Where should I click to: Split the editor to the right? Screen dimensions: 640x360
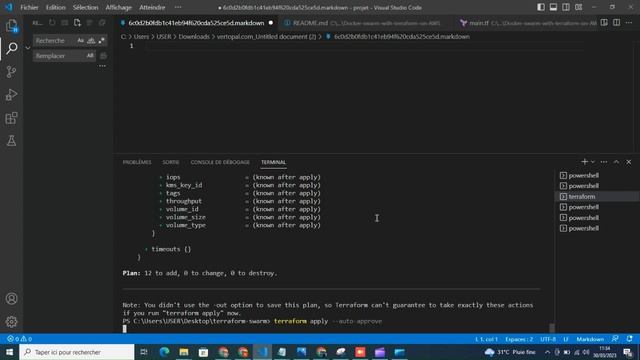[x=616, y=23]
